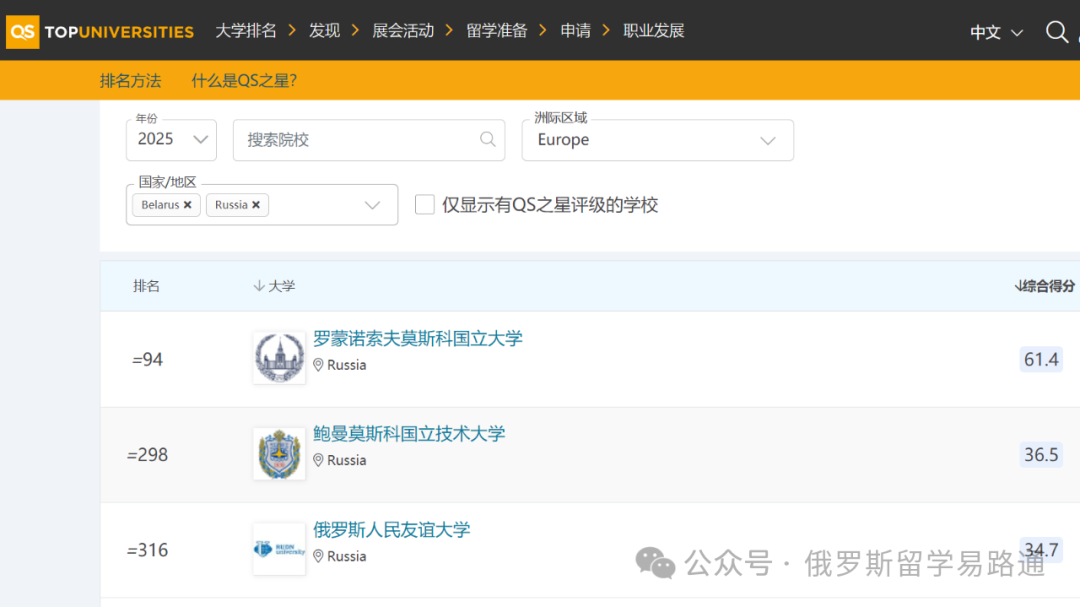Expand the chevron after 留学准备
1080x607 pixels.
coord(543,30)
